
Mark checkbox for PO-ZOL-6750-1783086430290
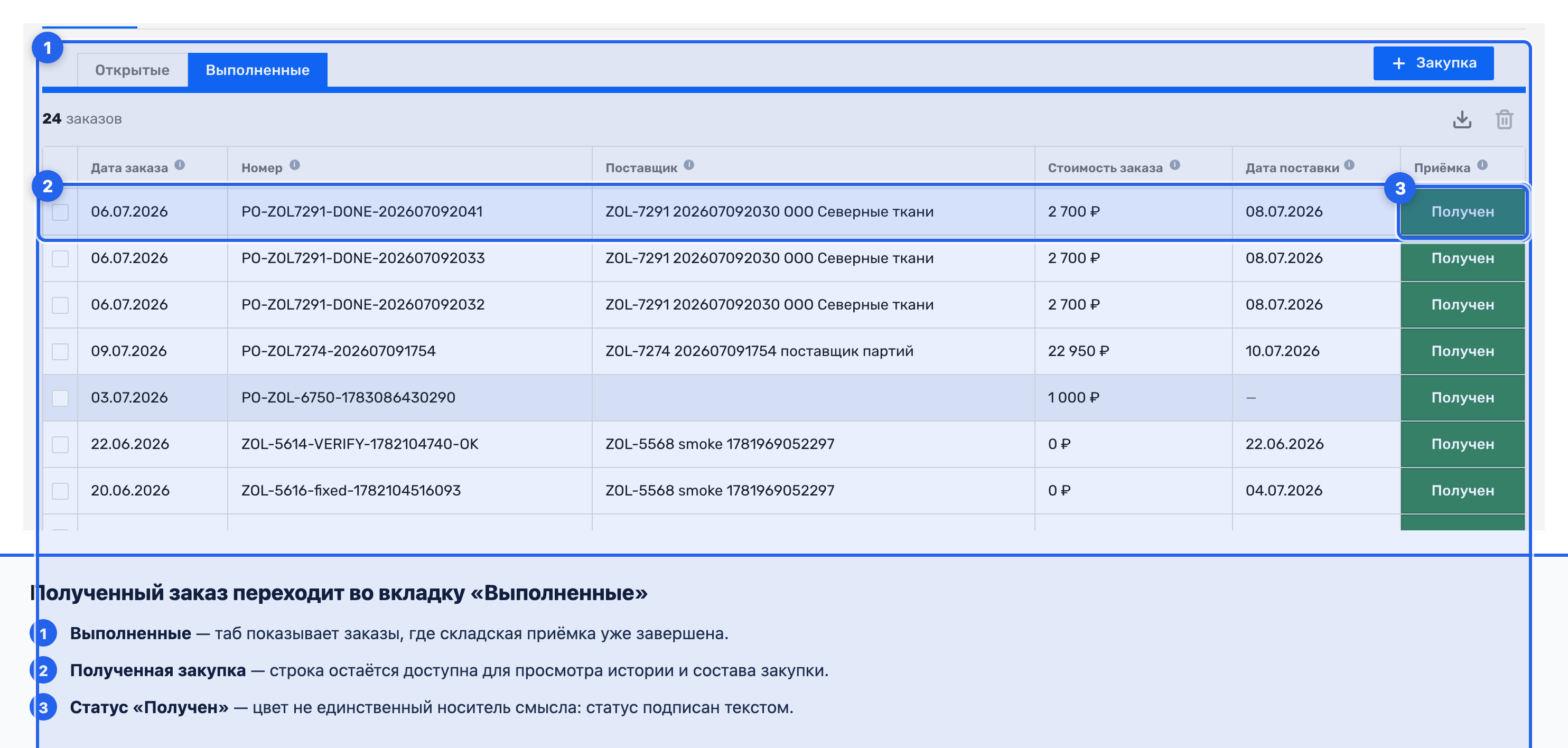[60, 398]
